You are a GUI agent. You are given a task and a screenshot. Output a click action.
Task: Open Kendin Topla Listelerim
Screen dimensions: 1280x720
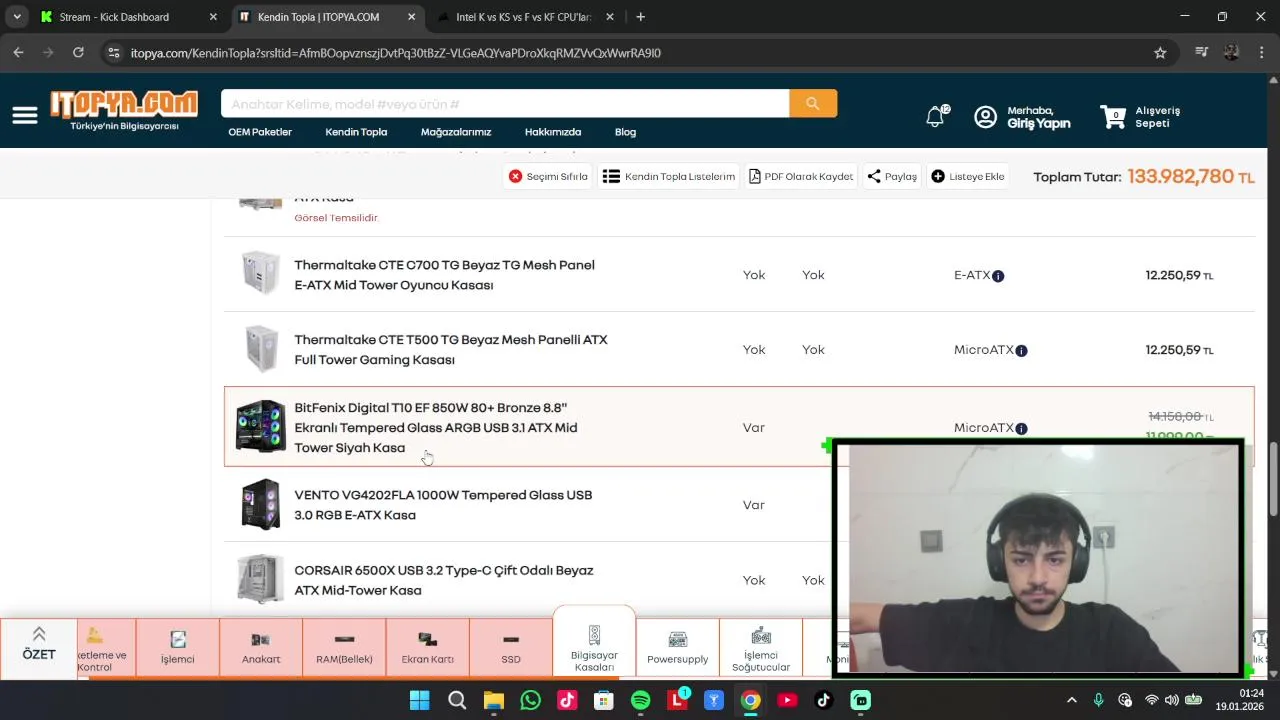click(669, 176)
